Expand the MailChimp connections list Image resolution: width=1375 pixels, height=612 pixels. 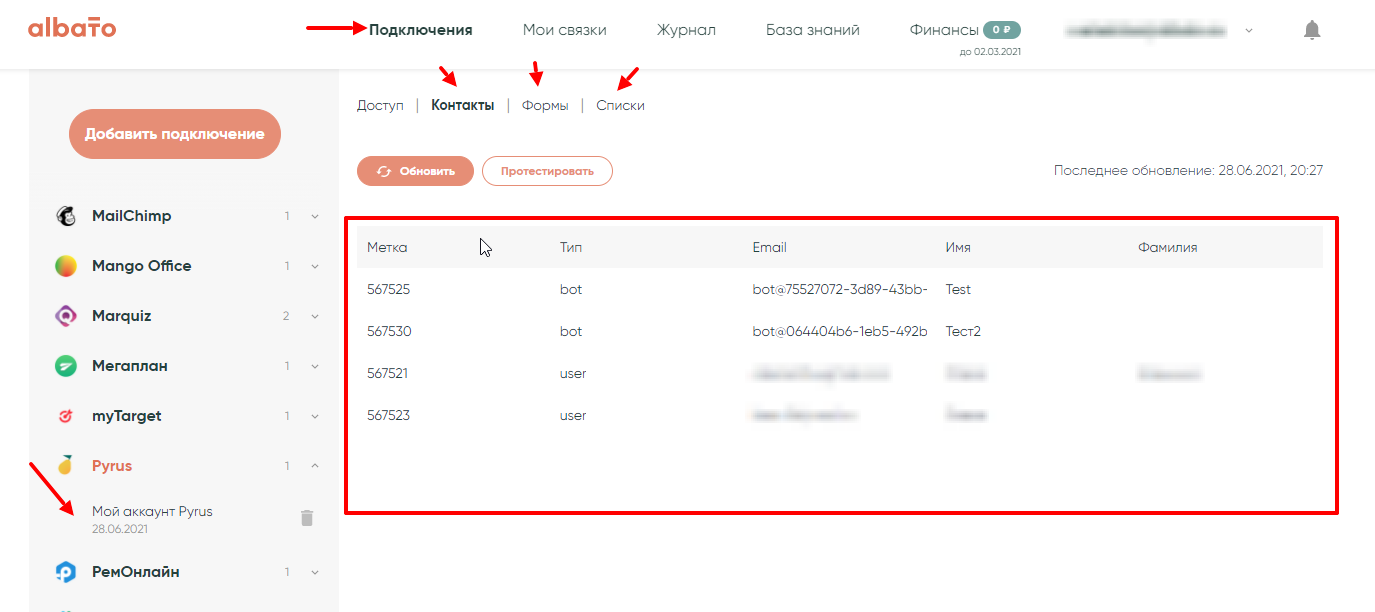click(x=315, y=216)
